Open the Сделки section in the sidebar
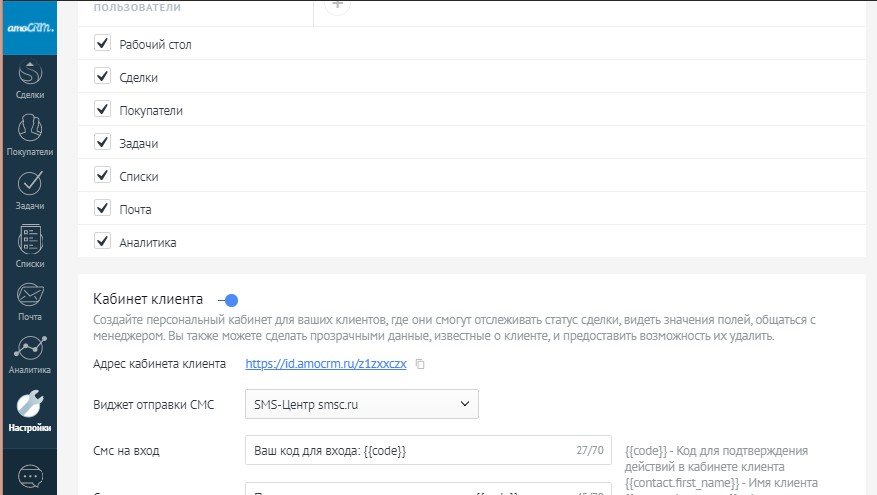 click(x=29, y=79)
